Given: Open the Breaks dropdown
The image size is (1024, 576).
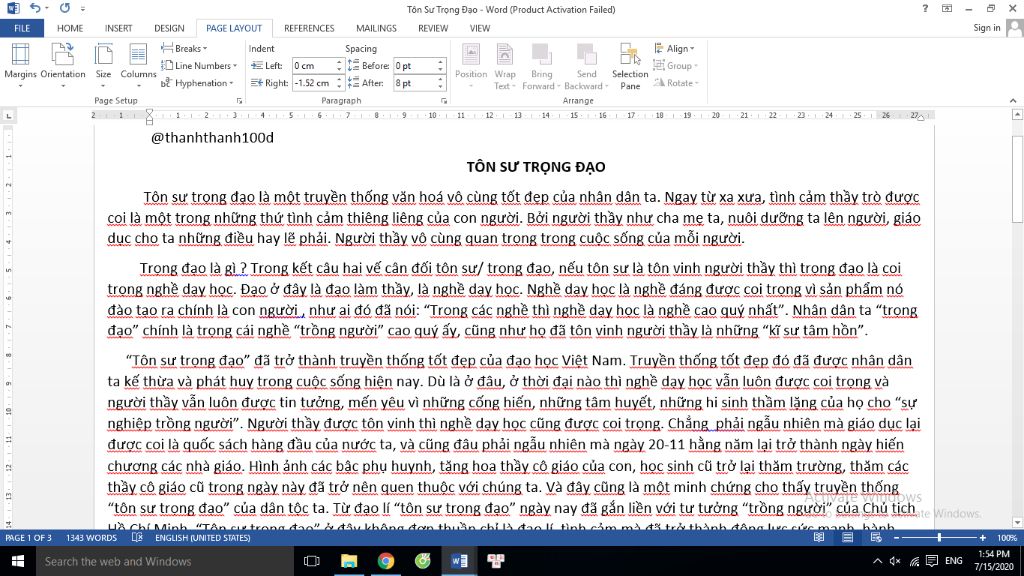Looking at the screenshot, I should pos(184,48).
